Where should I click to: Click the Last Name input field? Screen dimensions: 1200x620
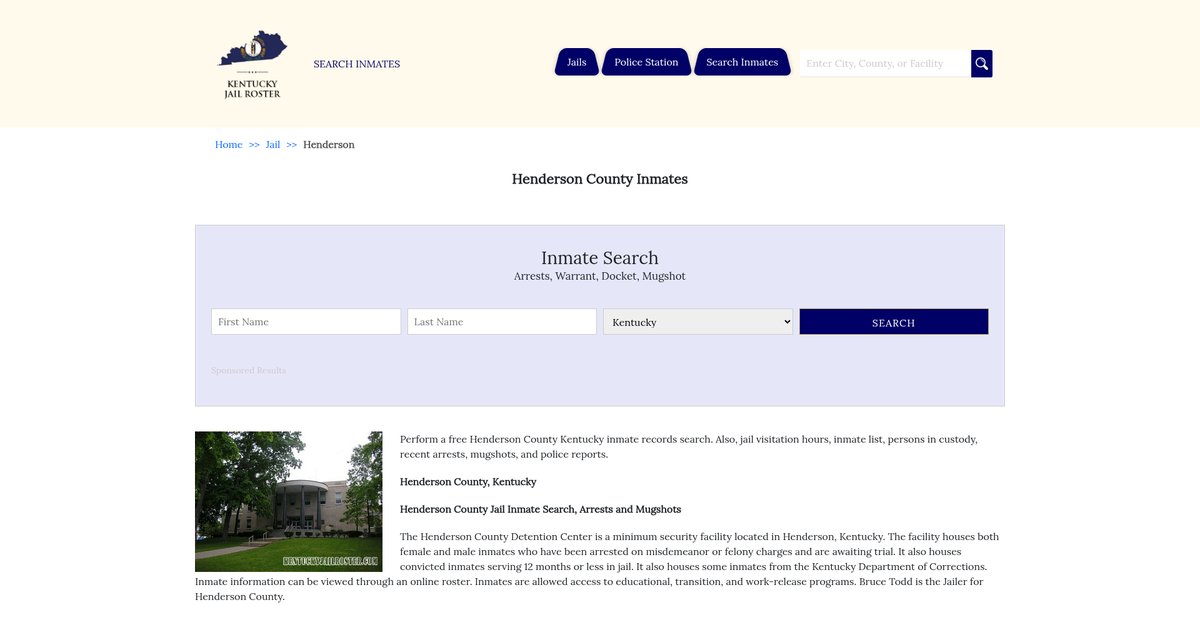click(502, 322)
